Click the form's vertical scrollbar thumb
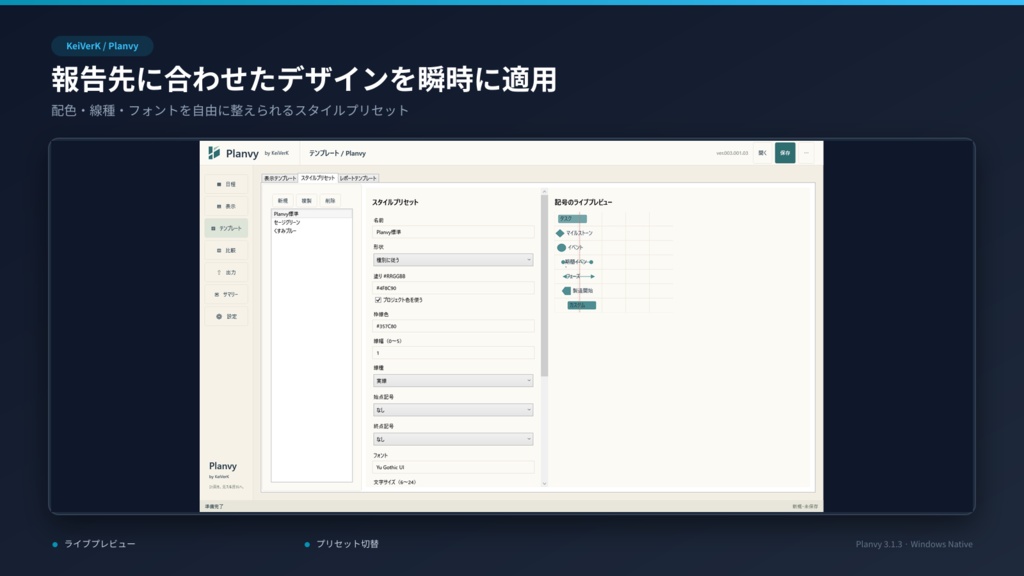This screenshot has width=1024, height=576. (x=544, y=285)
